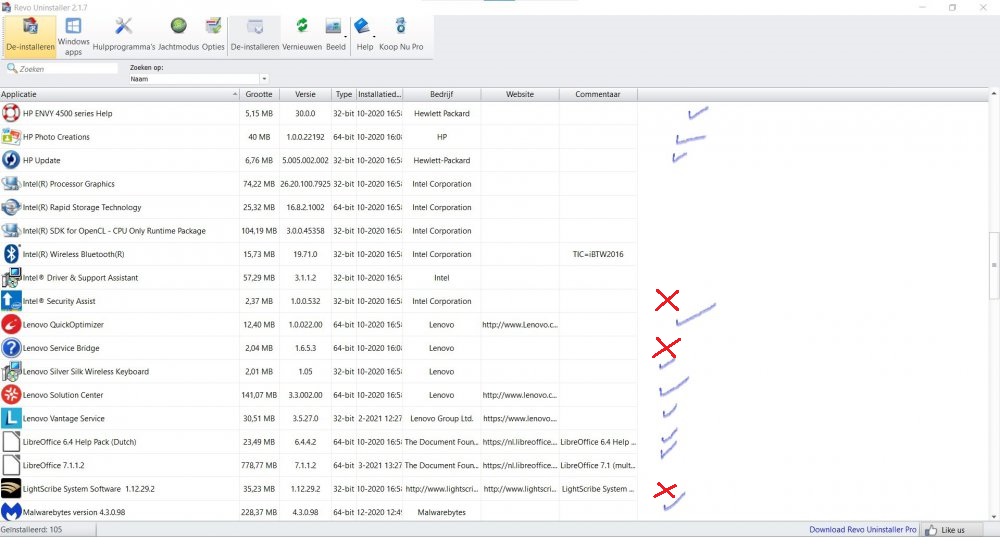Click Koop Nu Pro
Screen dimensions: 1000x555
coord(401,35)
